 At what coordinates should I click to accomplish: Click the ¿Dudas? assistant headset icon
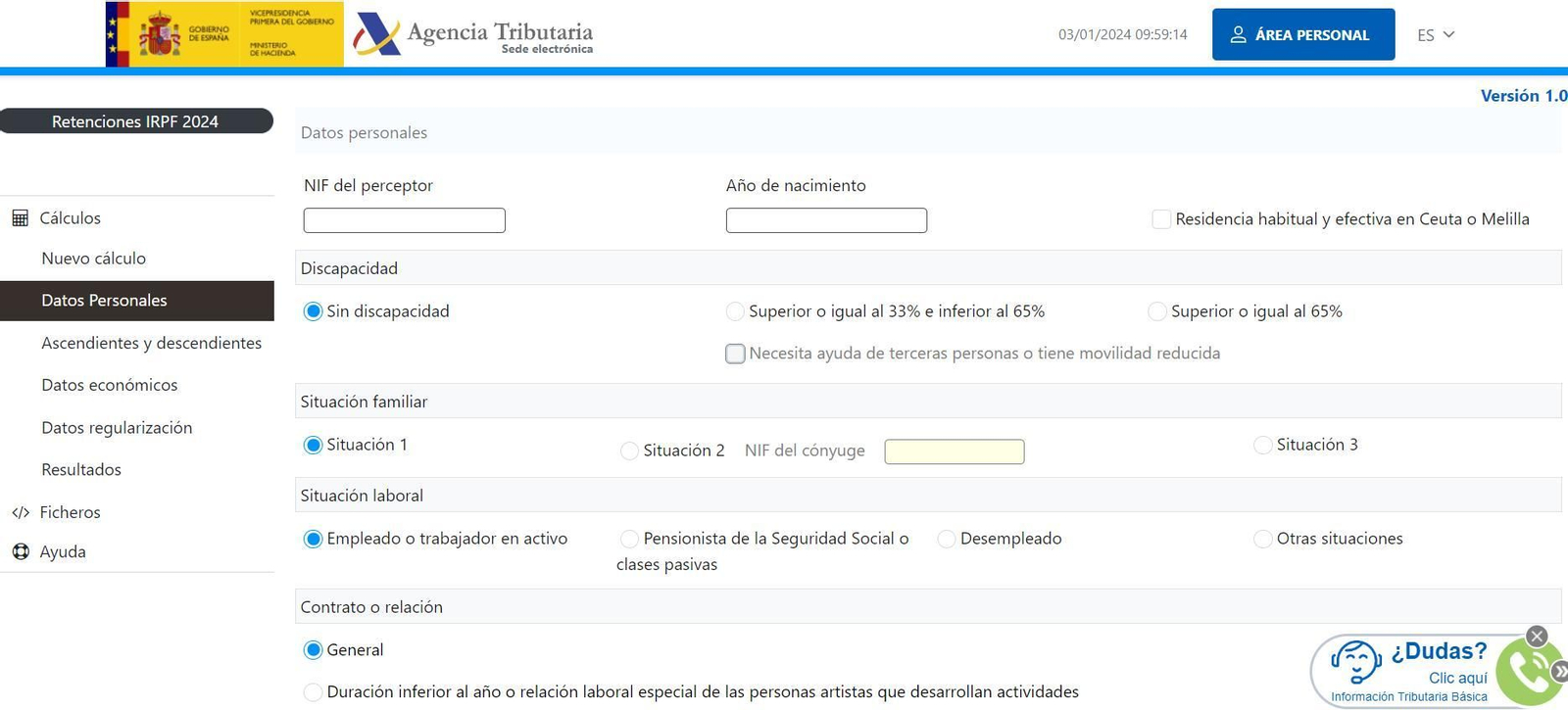click(x=1356, y=662)
